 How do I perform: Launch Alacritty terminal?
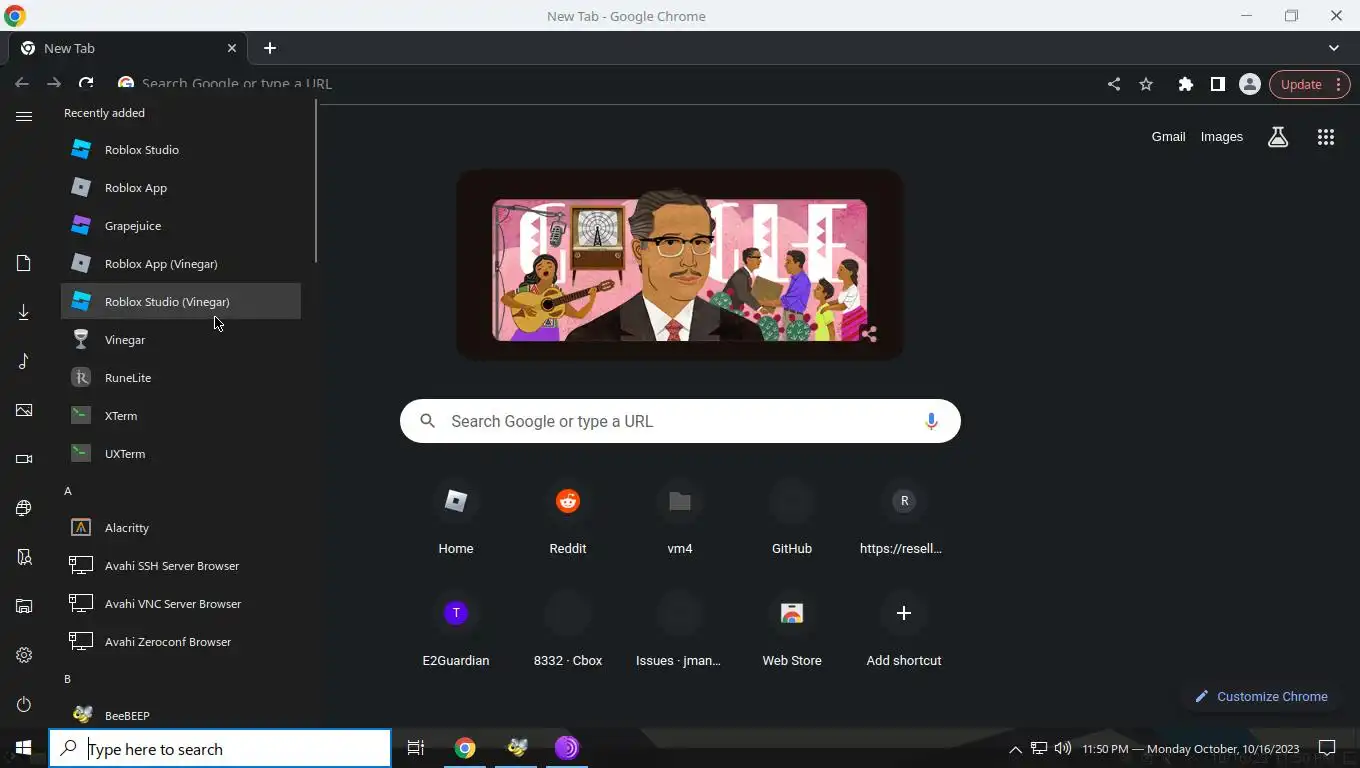[180, 528]
